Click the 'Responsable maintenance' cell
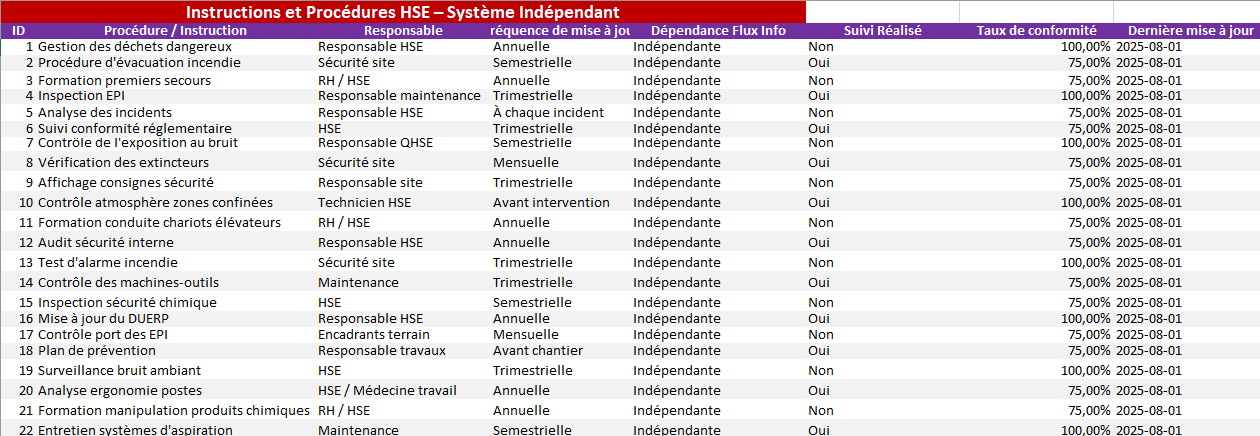 pyautogui.click(x=399, y=96)
